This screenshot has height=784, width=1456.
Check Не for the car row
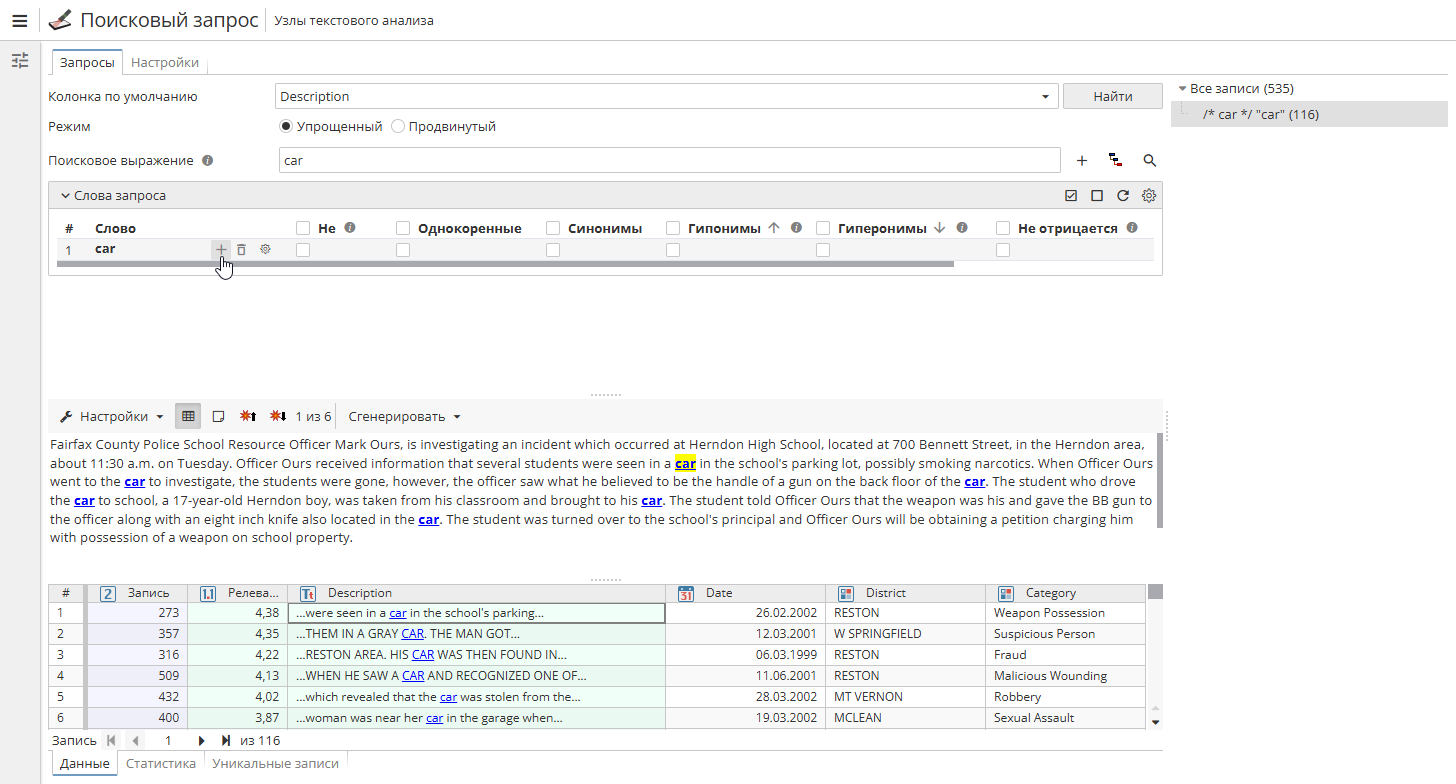coord(303,250)
